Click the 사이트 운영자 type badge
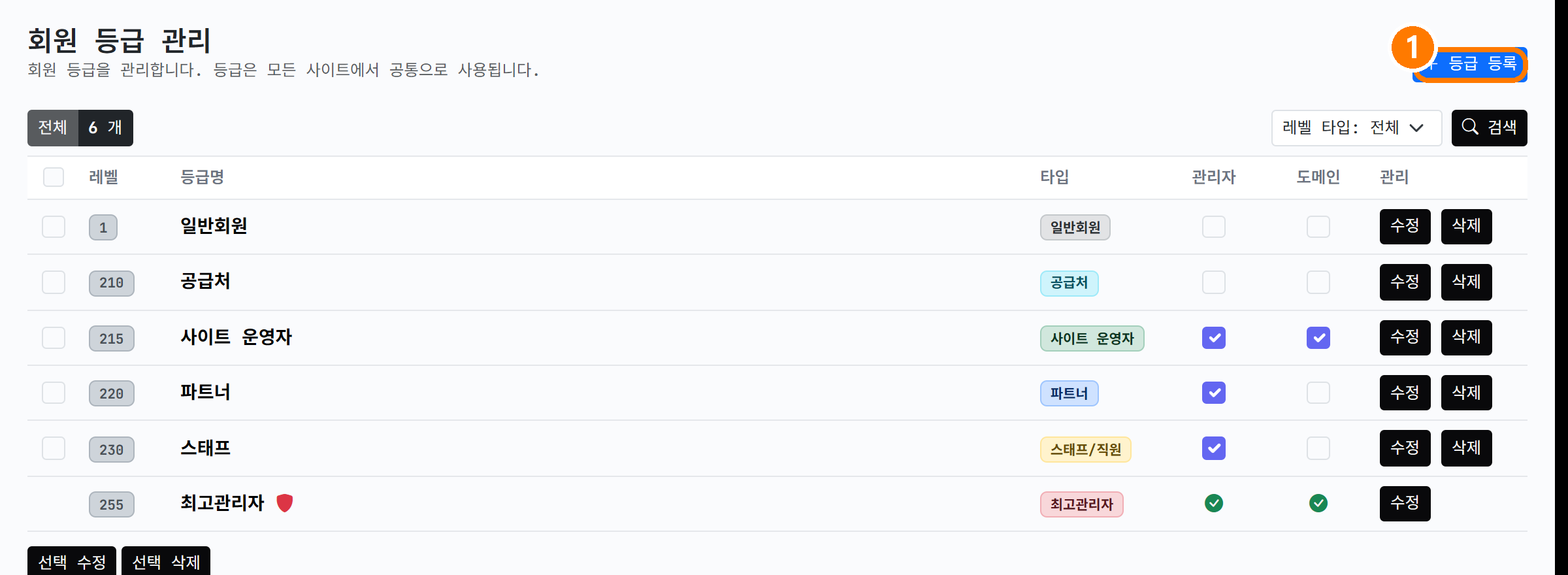This screenshot has width=1568, height=575. [1092, 338]
